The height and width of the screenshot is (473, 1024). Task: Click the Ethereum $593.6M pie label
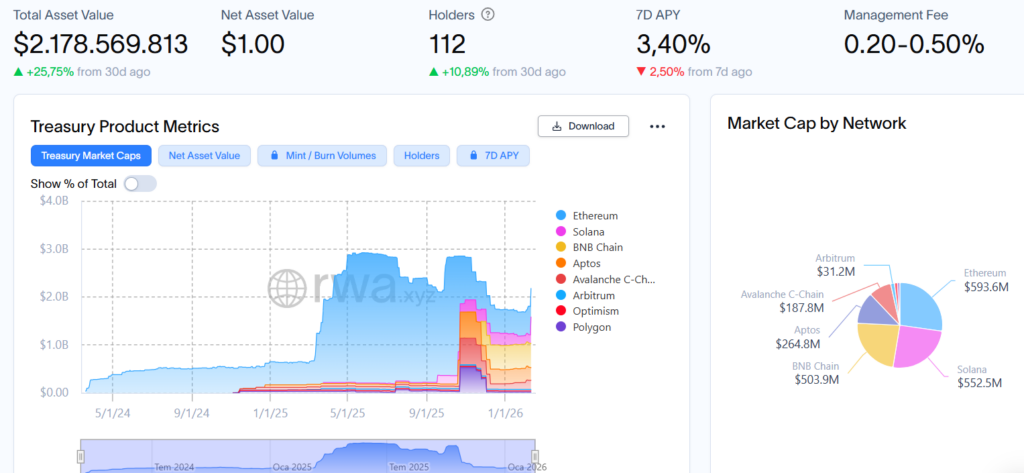click(987, 280)
